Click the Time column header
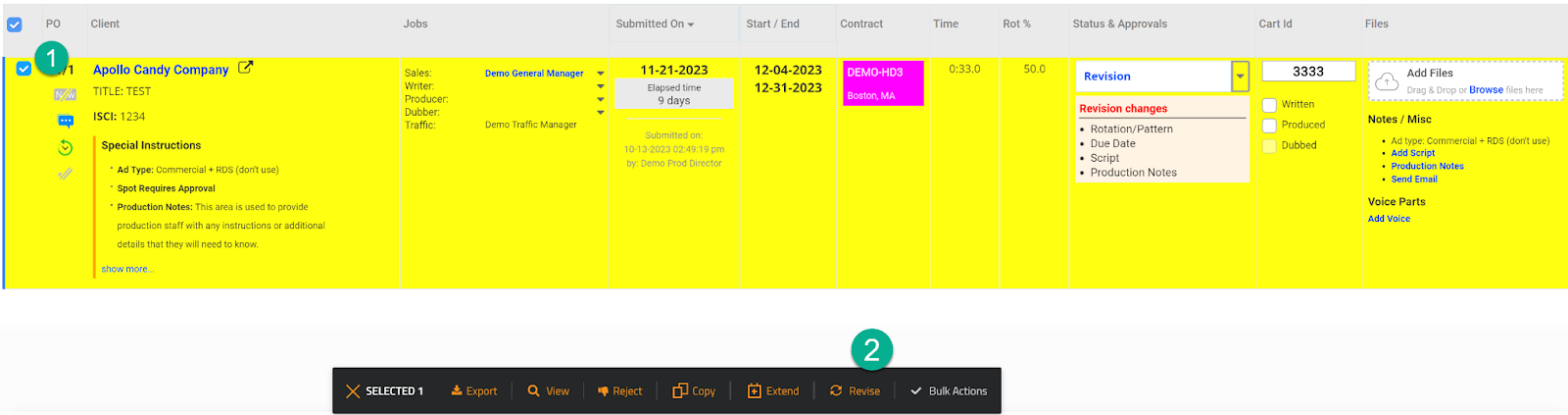 click(946, 24)
